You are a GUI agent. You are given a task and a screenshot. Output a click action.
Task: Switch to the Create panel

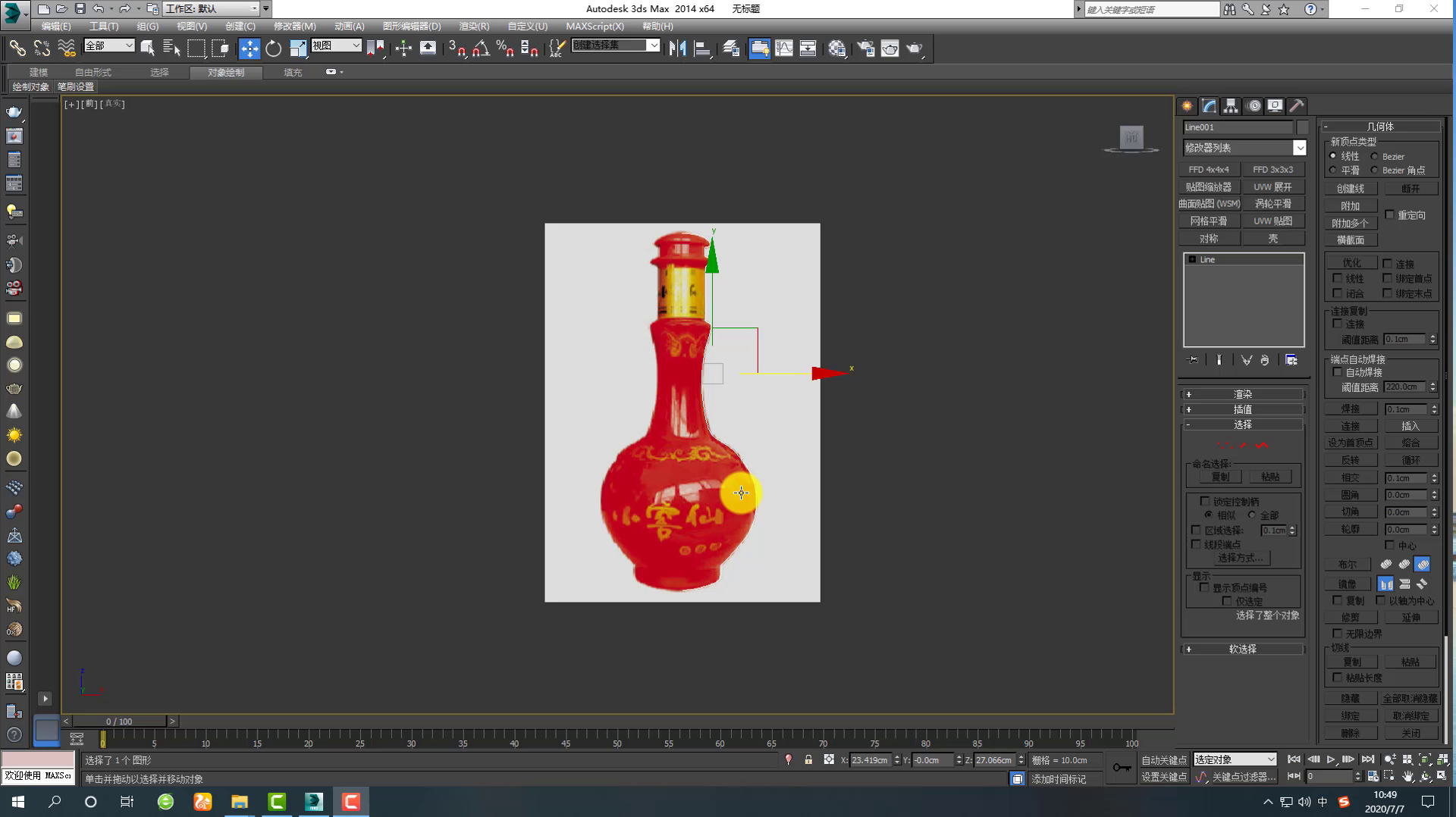pos(1187,106)
